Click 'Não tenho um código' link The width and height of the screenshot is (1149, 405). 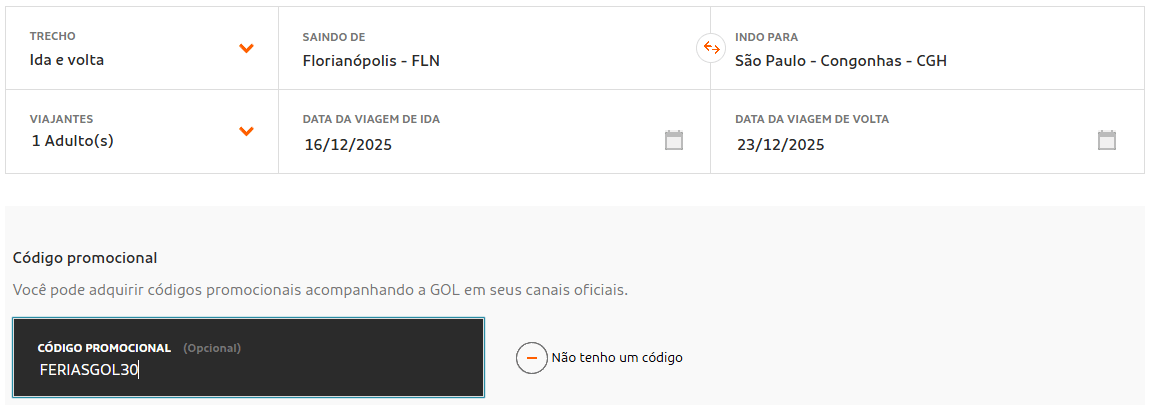(x=617, y=357)
